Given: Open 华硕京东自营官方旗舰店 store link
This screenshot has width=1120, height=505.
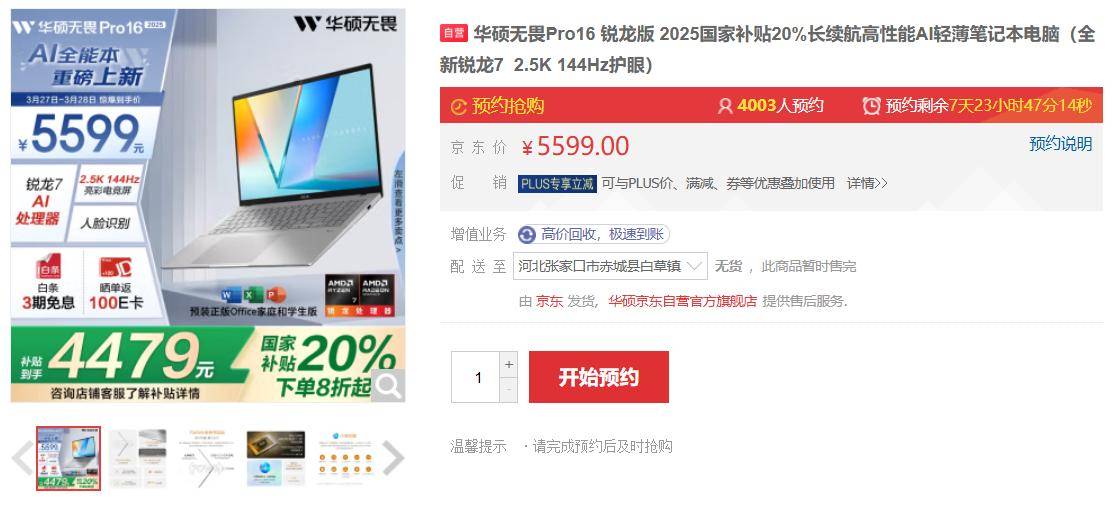Looking at the screenshot, I should coord(682,301).
